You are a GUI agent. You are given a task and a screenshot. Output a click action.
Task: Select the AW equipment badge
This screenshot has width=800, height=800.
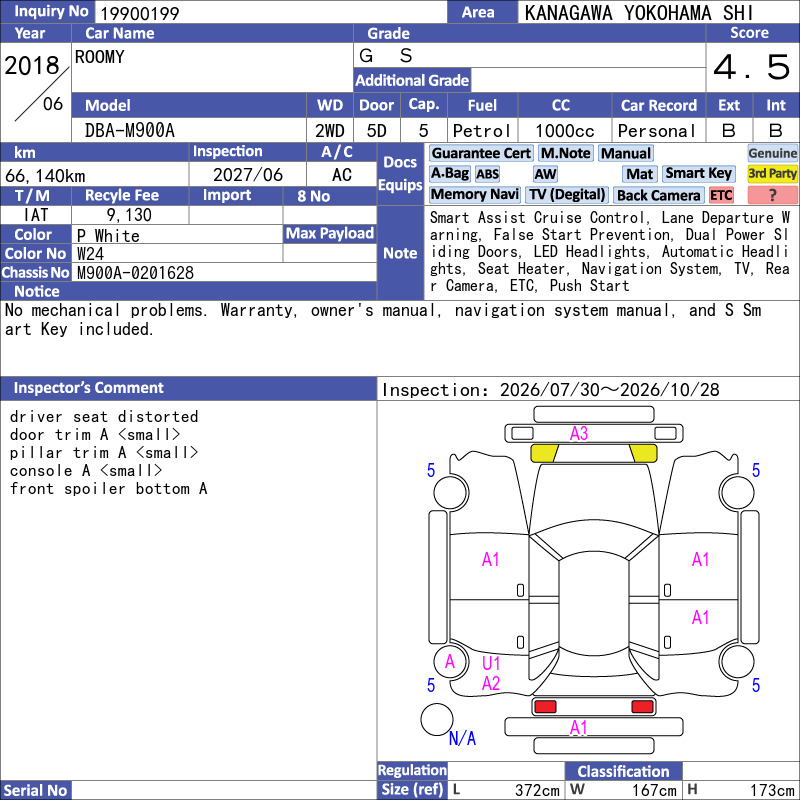[545, 174]
